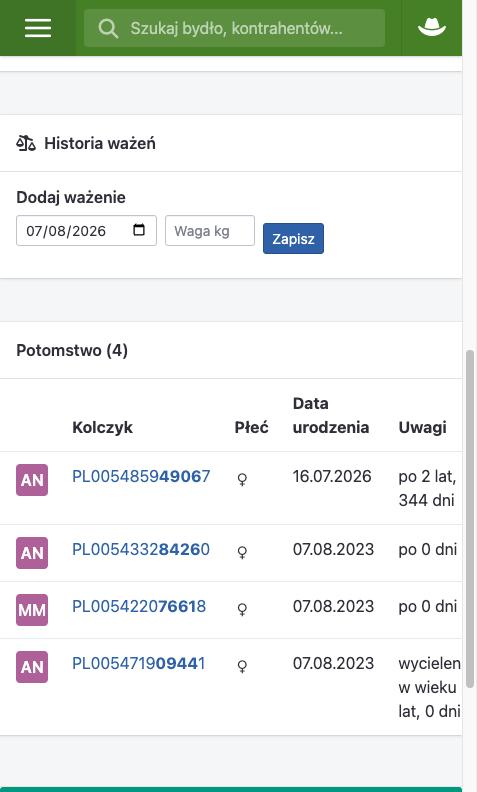Click the vertical page scrollbar thumb
This screenshot has height=792, width=477.
point(469,519)
